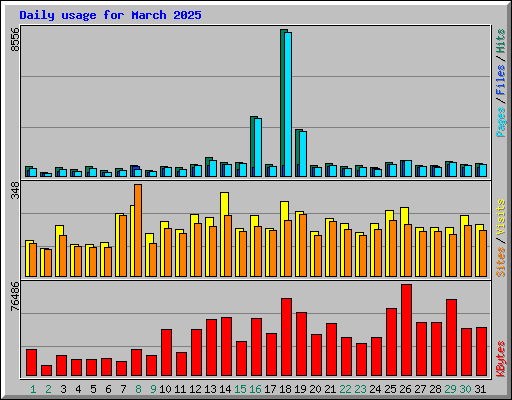Click the tall hits bar for day 18
The width and height of the screenshot is (512, 400).
point(282,103)
